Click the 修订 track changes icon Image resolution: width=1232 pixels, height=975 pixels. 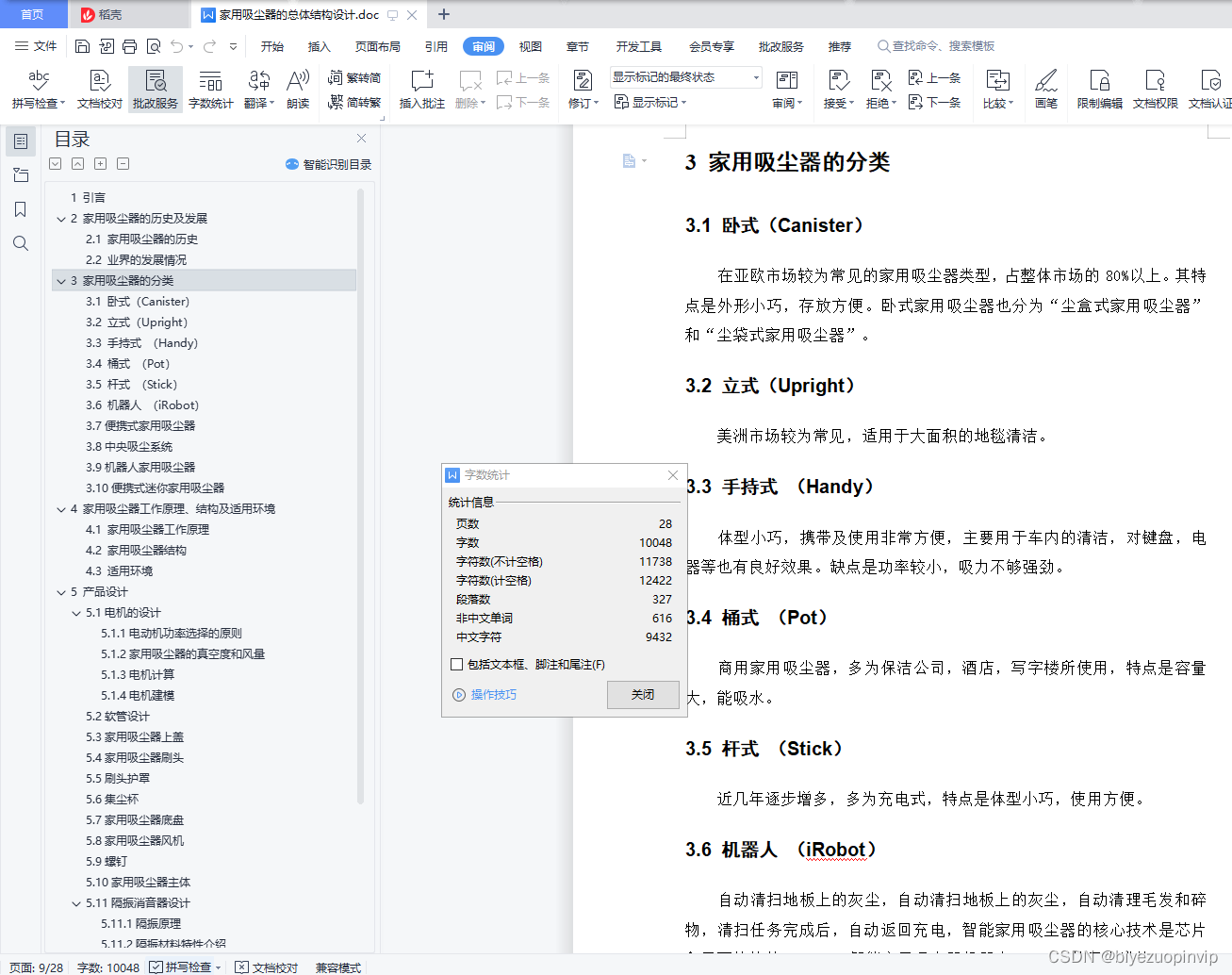click(583, 90)
